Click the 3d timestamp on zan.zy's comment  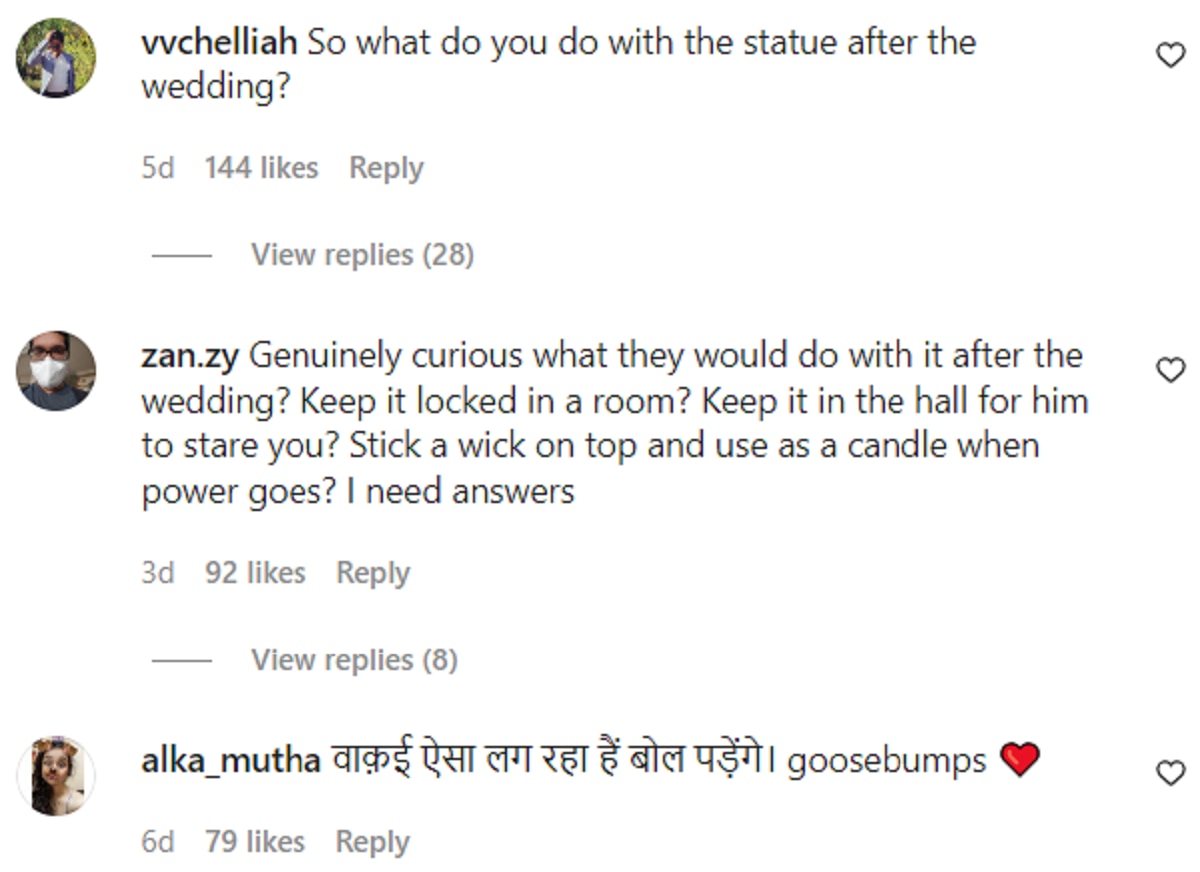(x=158, y=573)
